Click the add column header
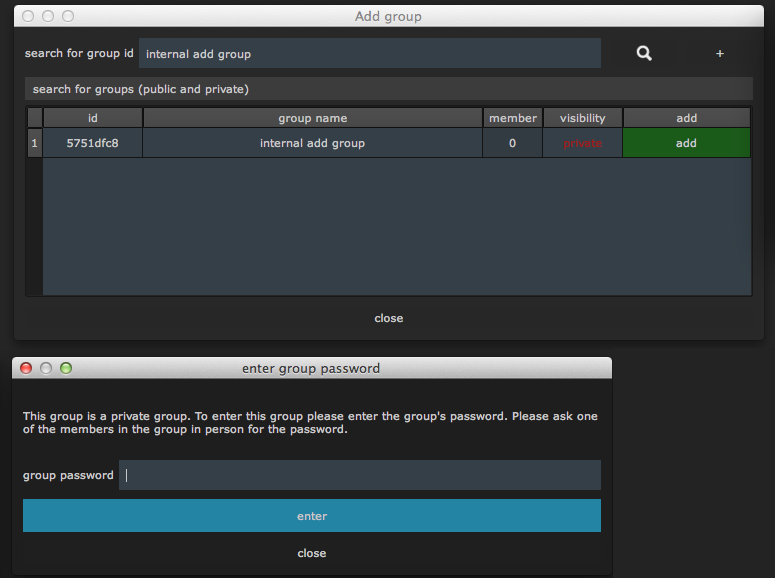 pyautogui.click(x=686, y=118)
